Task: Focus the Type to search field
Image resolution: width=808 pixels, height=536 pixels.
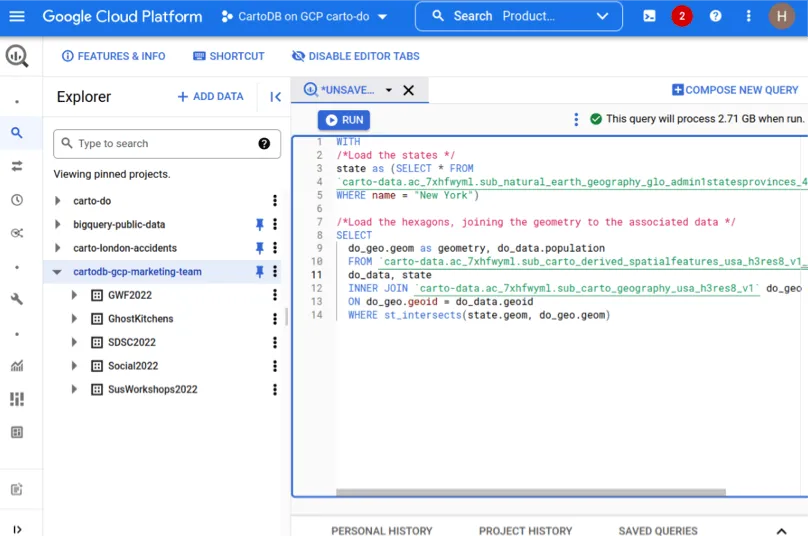Action: (x=167, y=144)
